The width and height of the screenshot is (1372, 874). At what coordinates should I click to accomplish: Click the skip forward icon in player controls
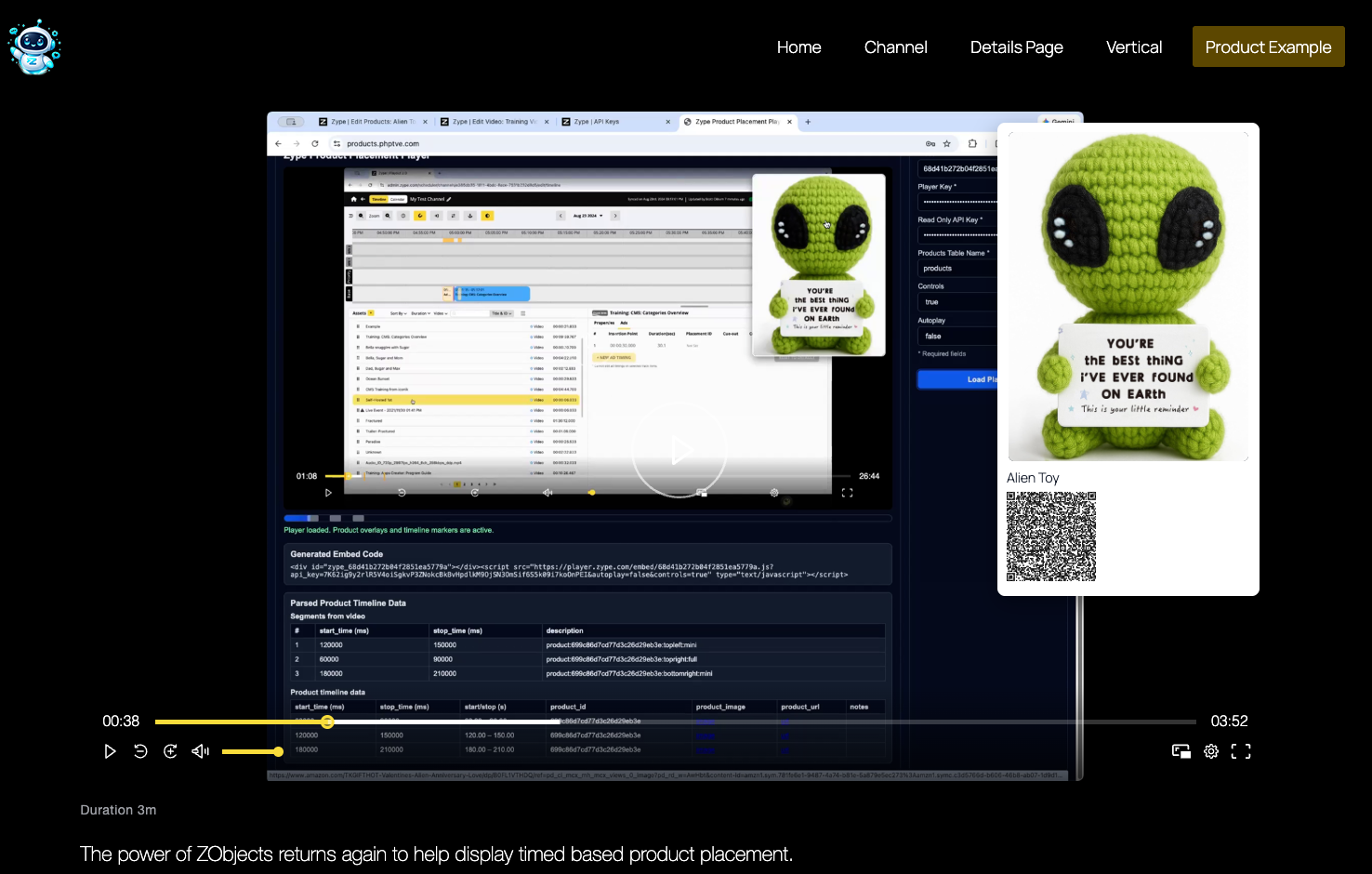pyautogui.click(x=170, y=751)
